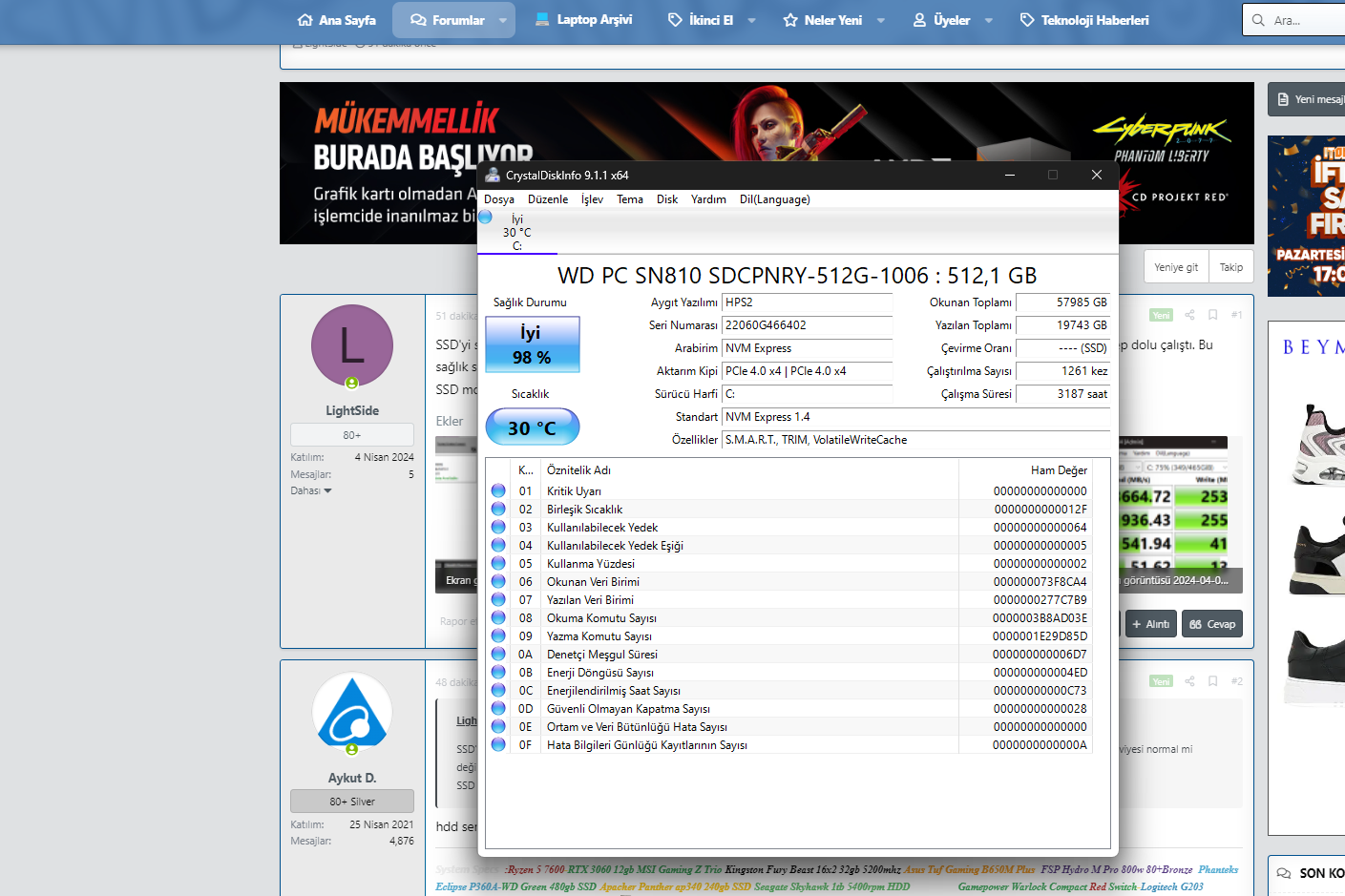Click the Çalıştırılma Sayısı value 1261 kez

pos(1062,371)
